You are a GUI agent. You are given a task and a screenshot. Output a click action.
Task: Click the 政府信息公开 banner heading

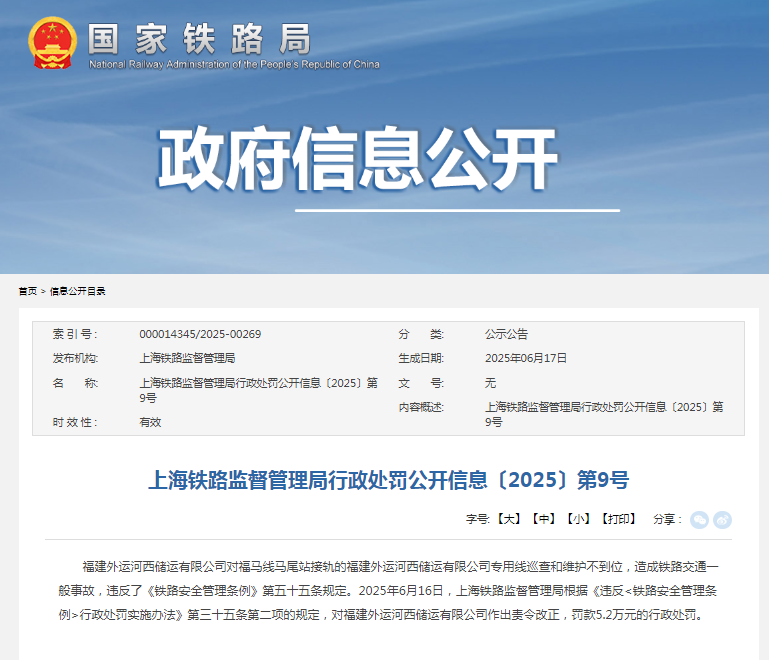357,161
